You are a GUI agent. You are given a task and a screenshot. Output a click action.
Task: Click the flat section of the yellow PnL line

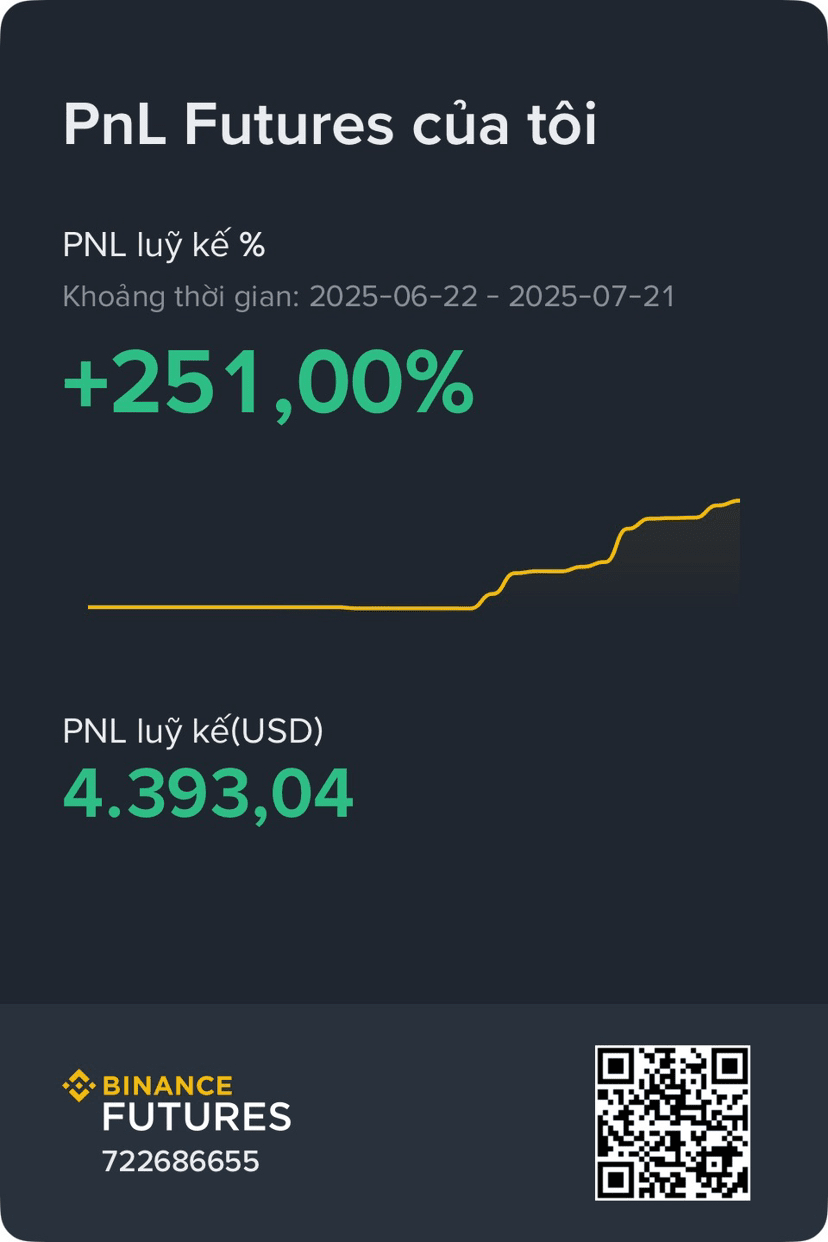[x=280, y=607]
